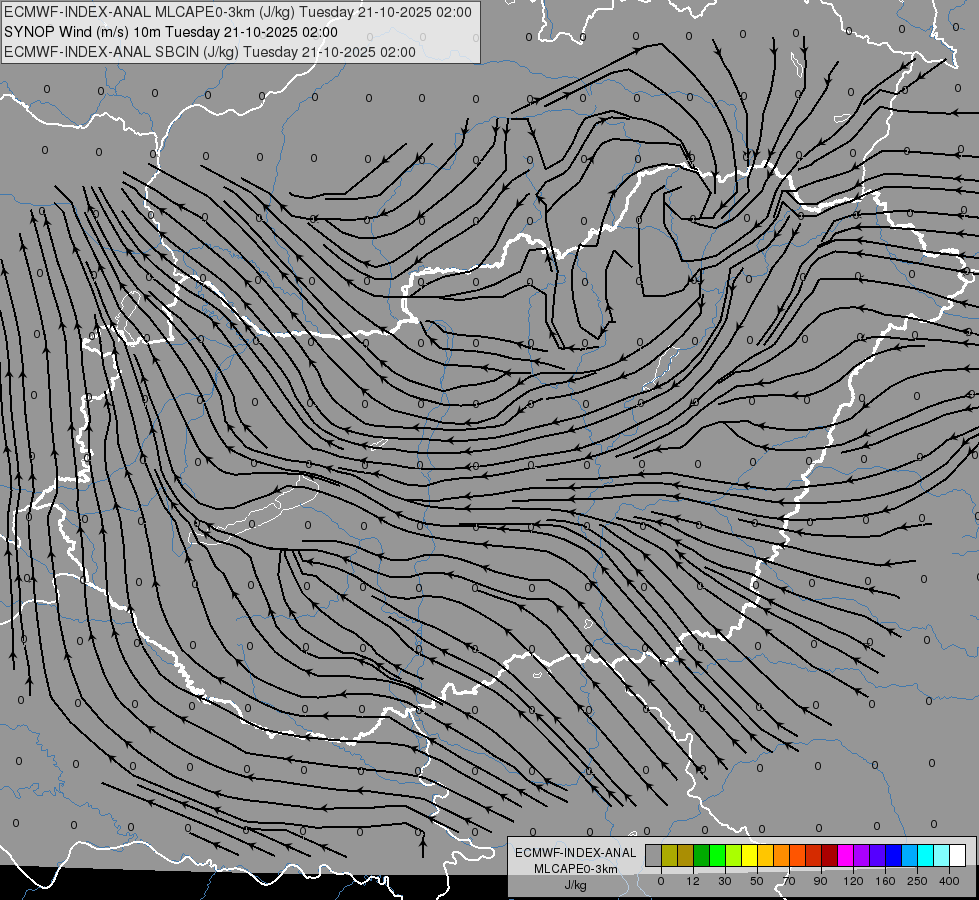Viewport: 979px width, 900px height.
Task: Click the 30 value under the legend
Action: click(725, 881)
